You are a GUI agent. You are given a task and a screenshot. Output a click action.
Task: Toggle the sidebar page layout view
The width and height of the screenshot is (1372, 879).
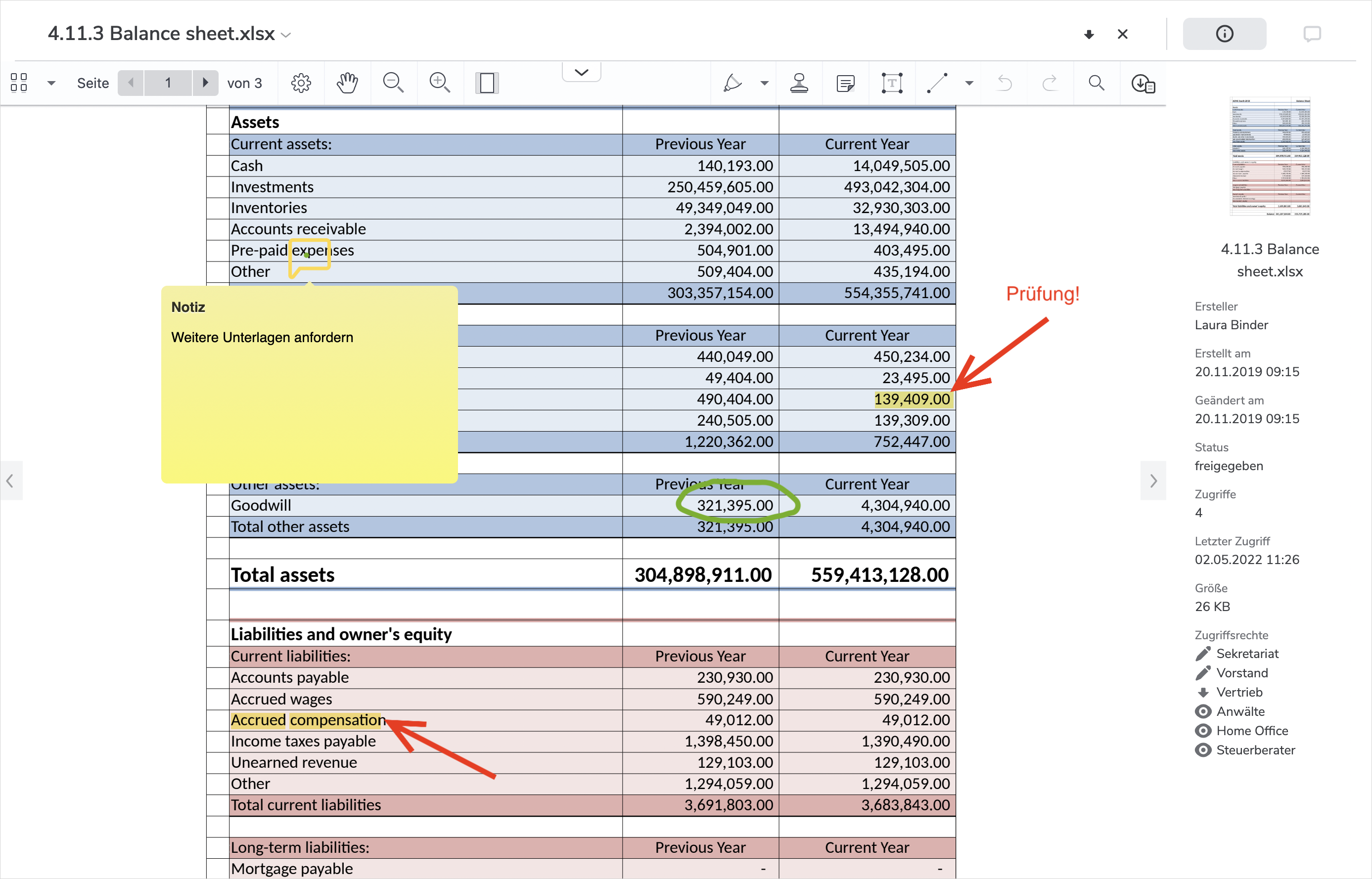487,84
